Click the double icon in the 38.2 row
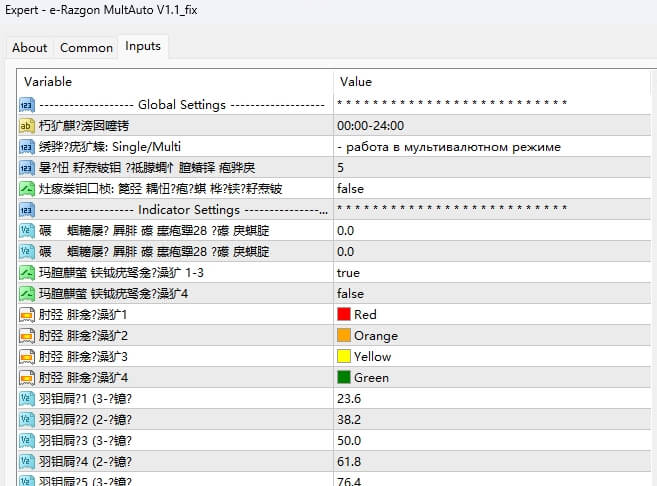Image resolution: width=657 pixels, height=486 pixels. click(x=27, y=419)
